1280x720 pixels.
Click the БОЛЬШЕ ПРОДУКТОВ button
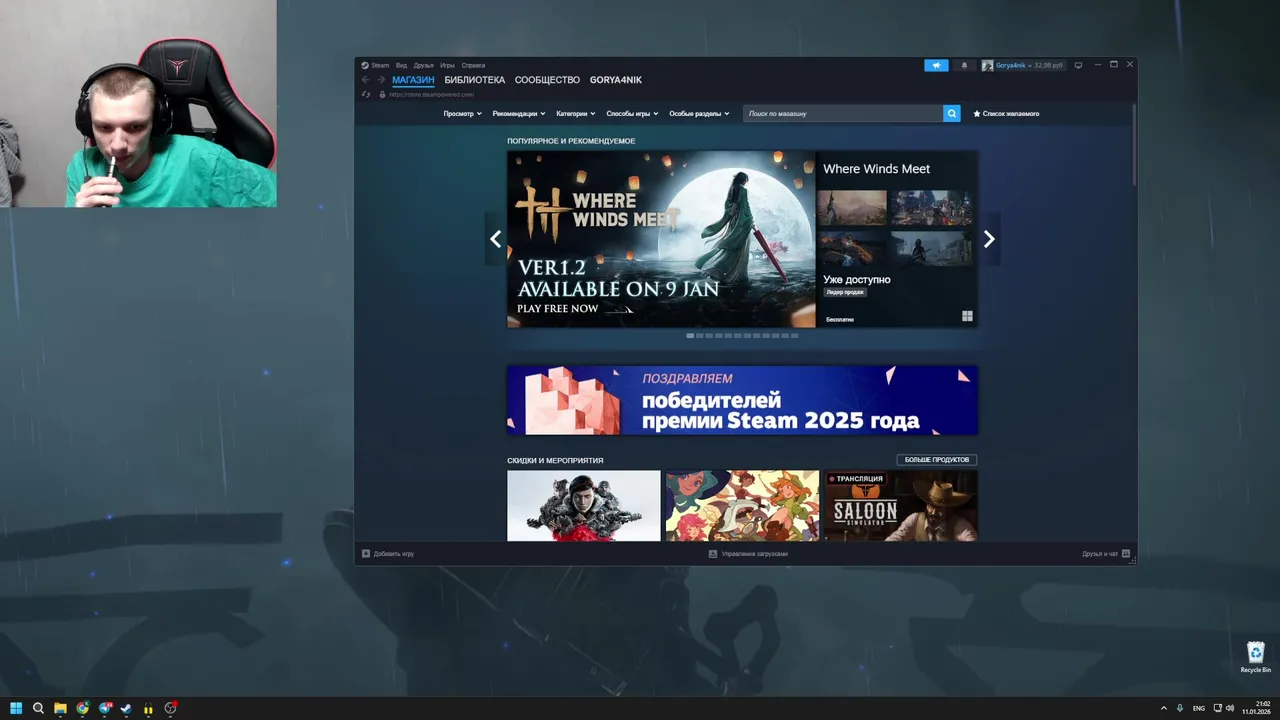click(x=937, y=460)
